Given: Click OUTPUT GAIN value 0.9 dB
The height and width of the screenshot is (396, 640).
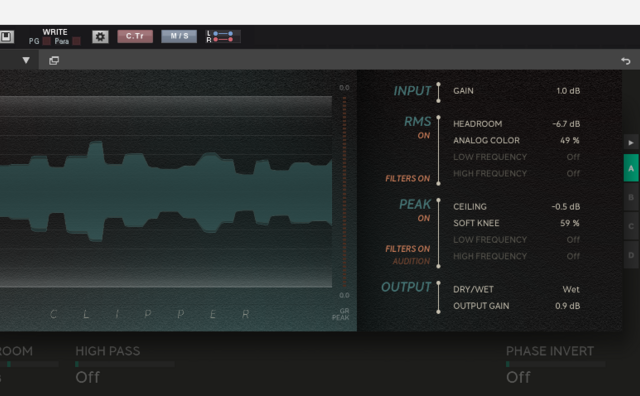Looking at the screenshot, I should coord(567,306).
